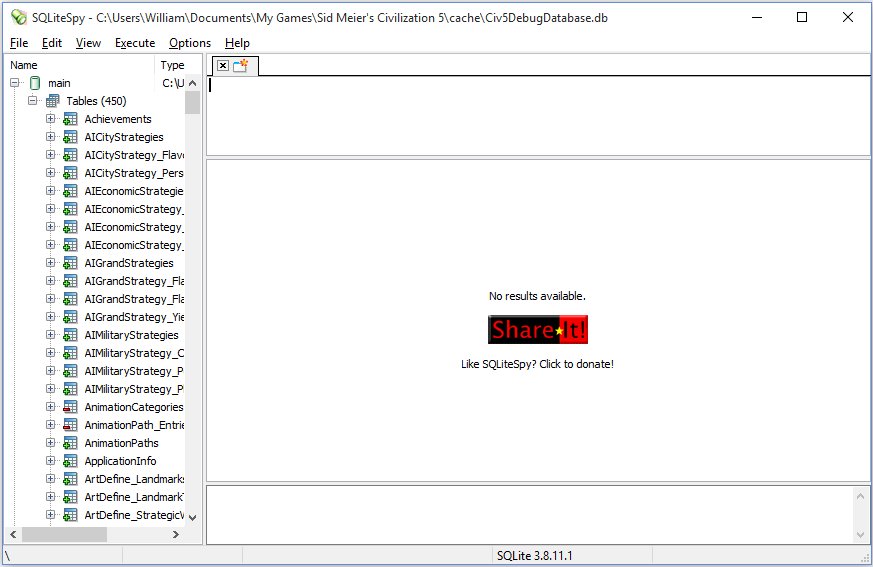
Task: Expand the AnimationCategories table node
Action: pos(51,407)
